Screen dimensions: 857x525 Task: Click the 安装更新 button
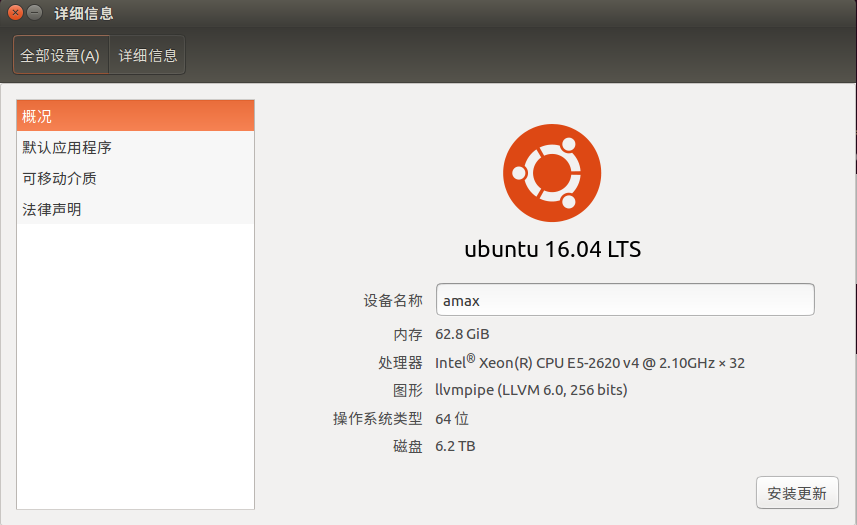point(797,493)
